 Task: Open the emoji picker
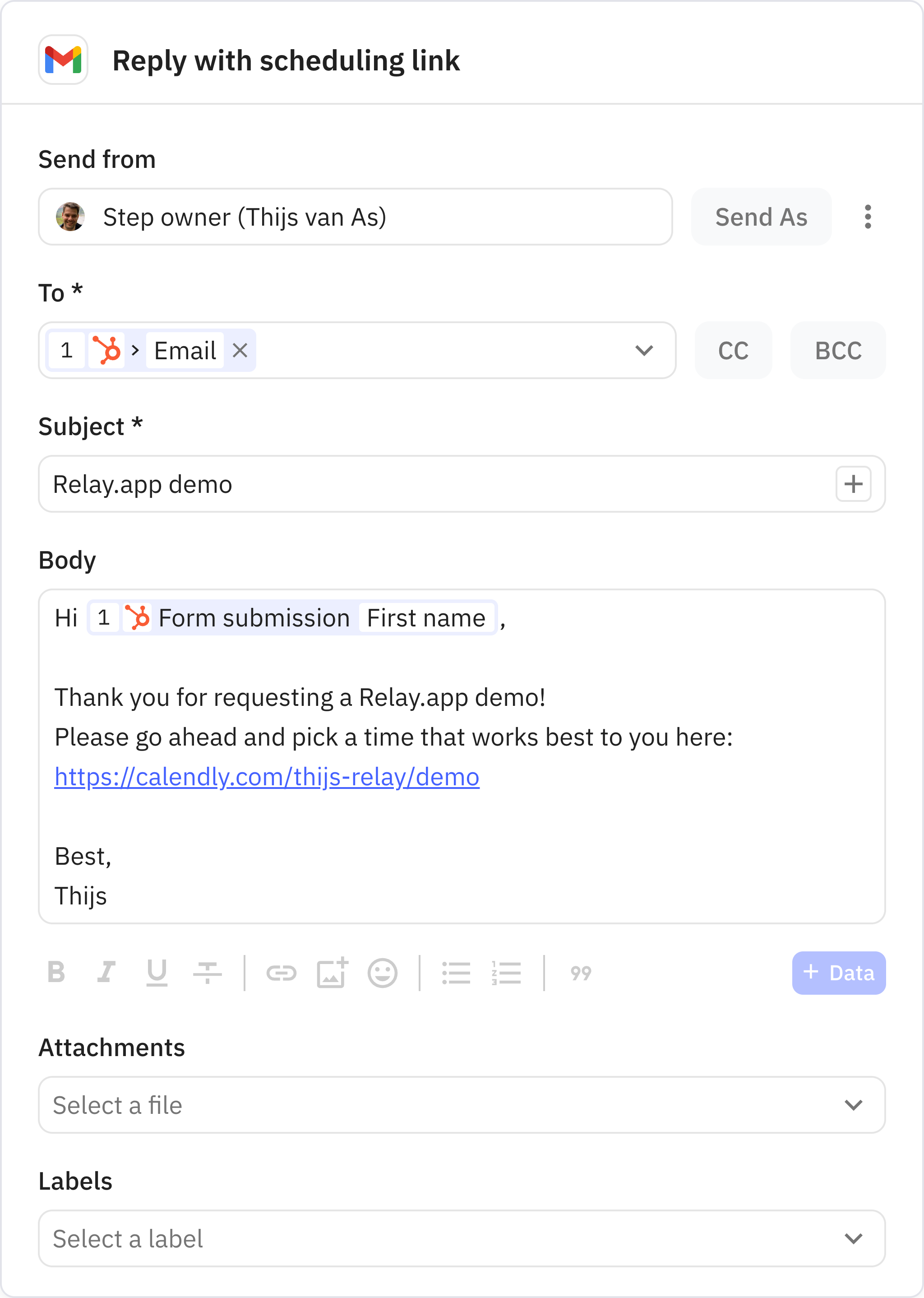pos(382,973)
